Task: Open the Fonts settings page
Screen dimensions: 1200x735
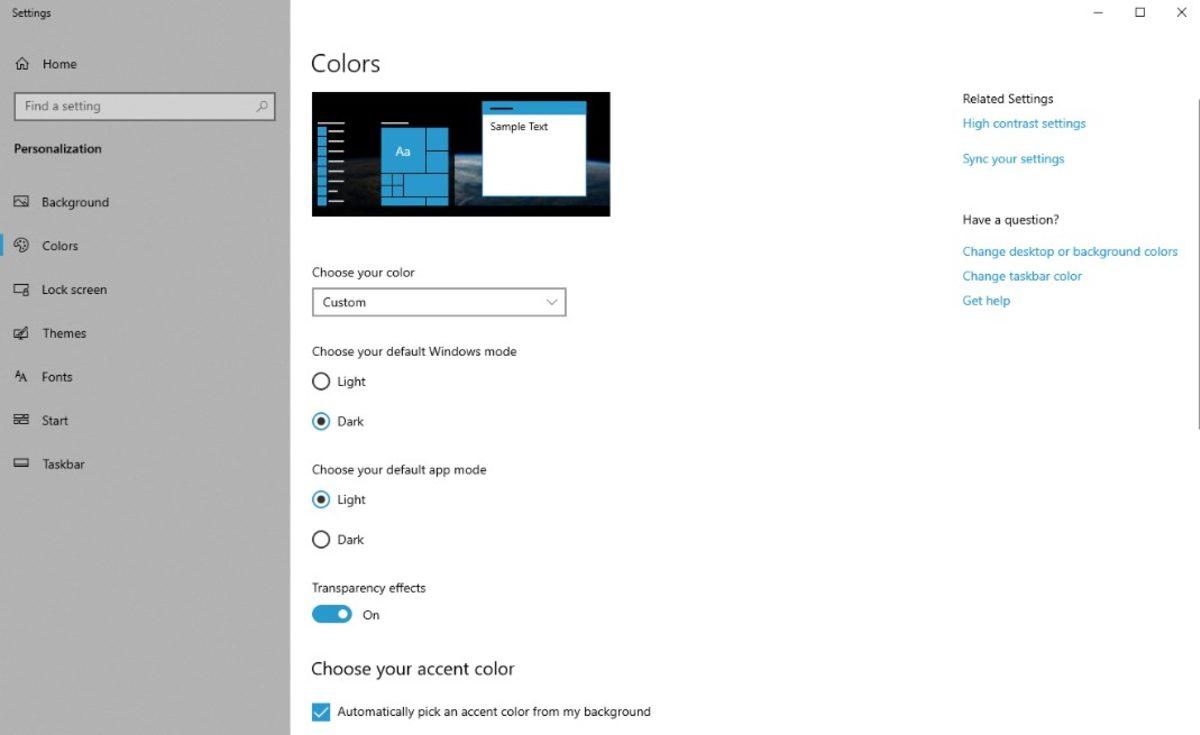Action: tap(57, 377)
